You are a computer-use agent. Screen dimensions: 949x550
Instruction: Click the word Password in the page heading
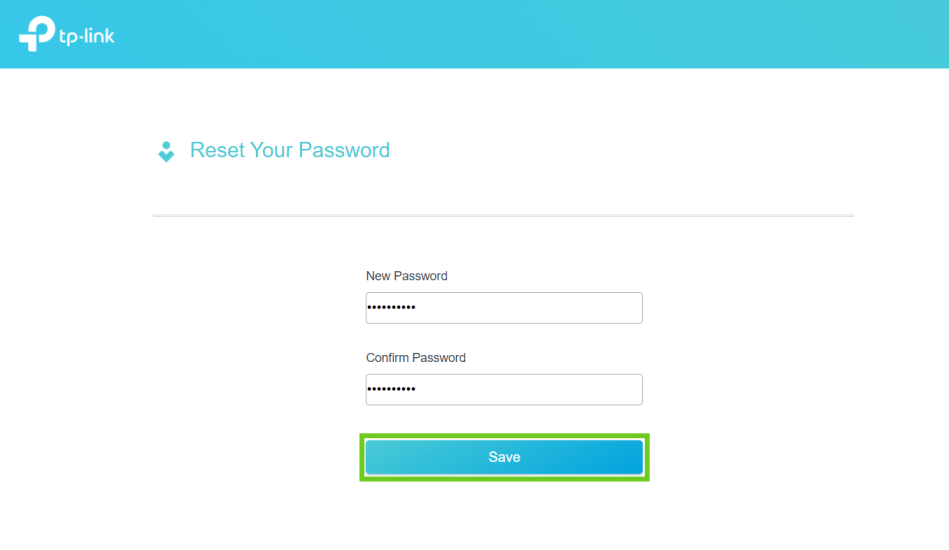(344, 151)
